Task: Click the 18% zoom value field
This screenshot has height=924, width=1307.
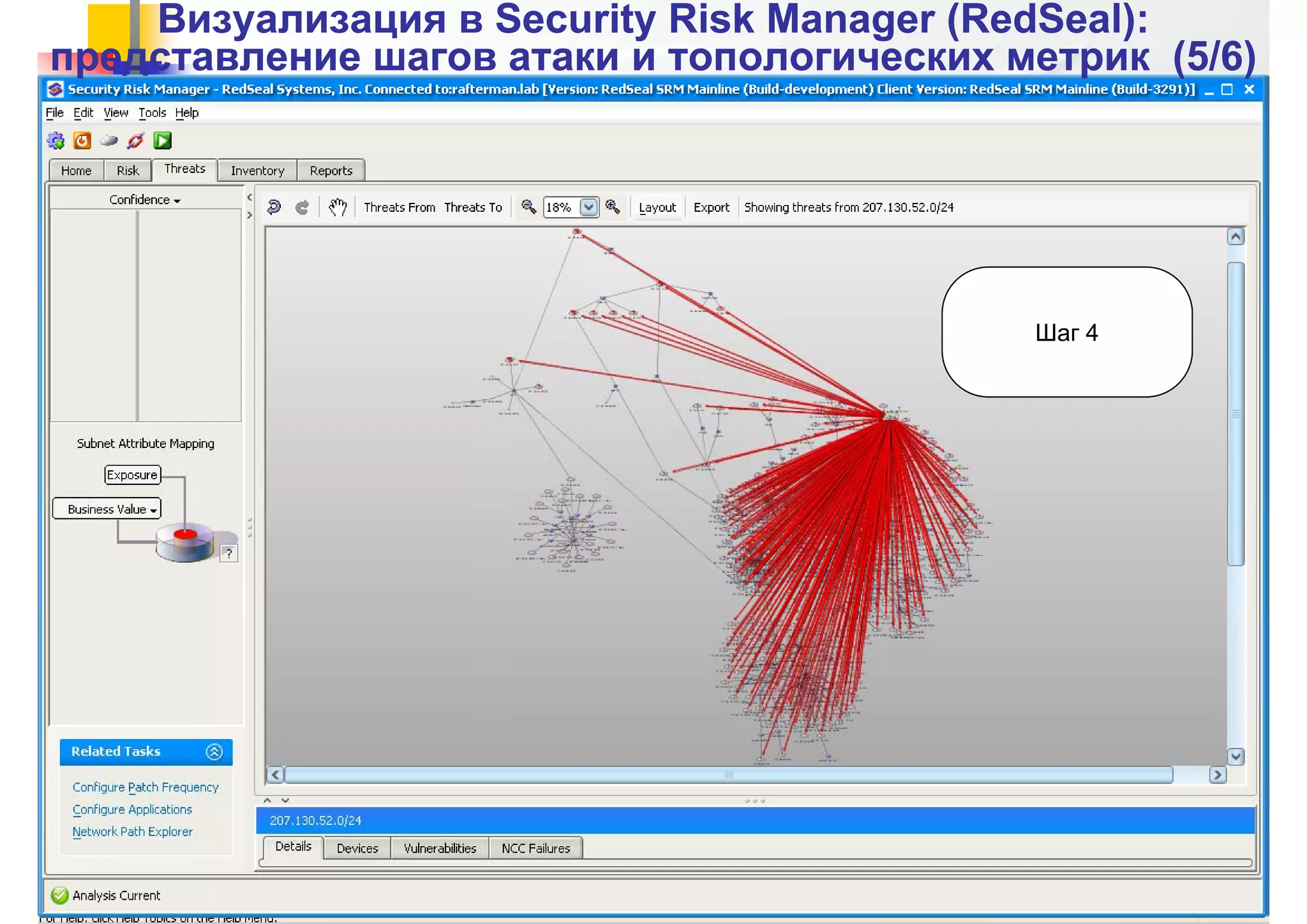Action: tap(562, 207)
